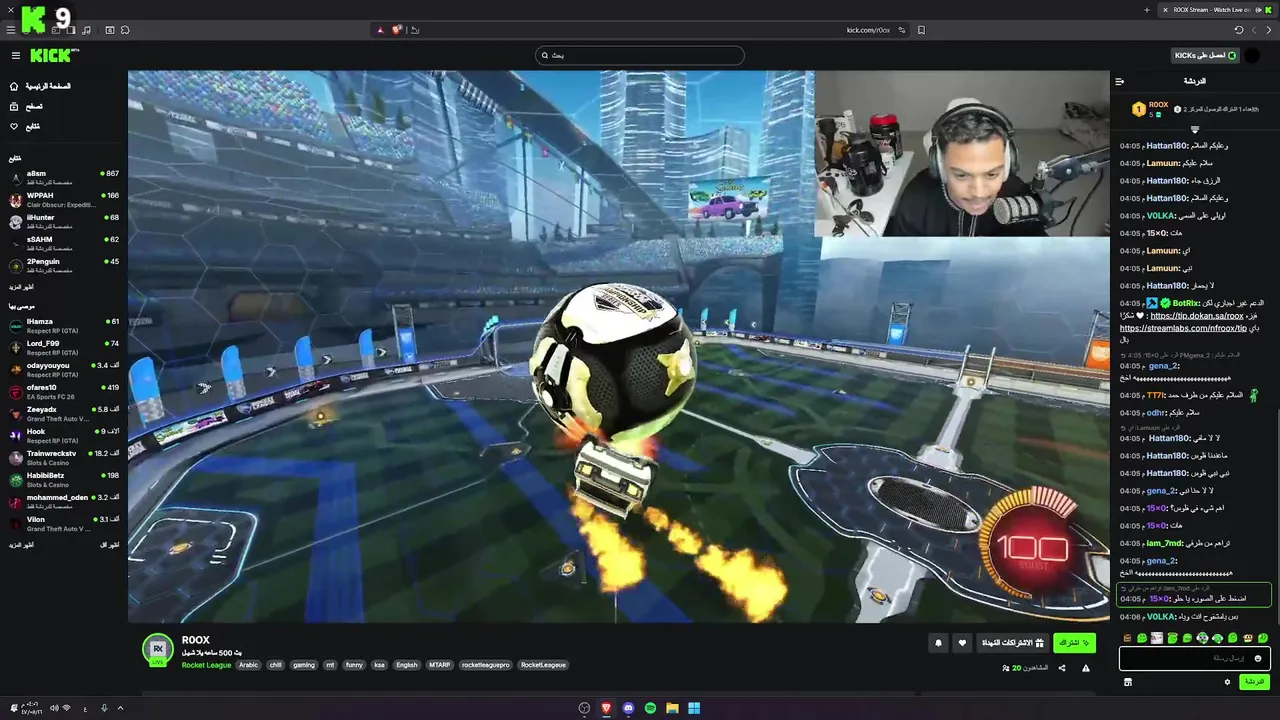Expand show more under followed channels
This screenshot has height=720, width=1280.
21,287
